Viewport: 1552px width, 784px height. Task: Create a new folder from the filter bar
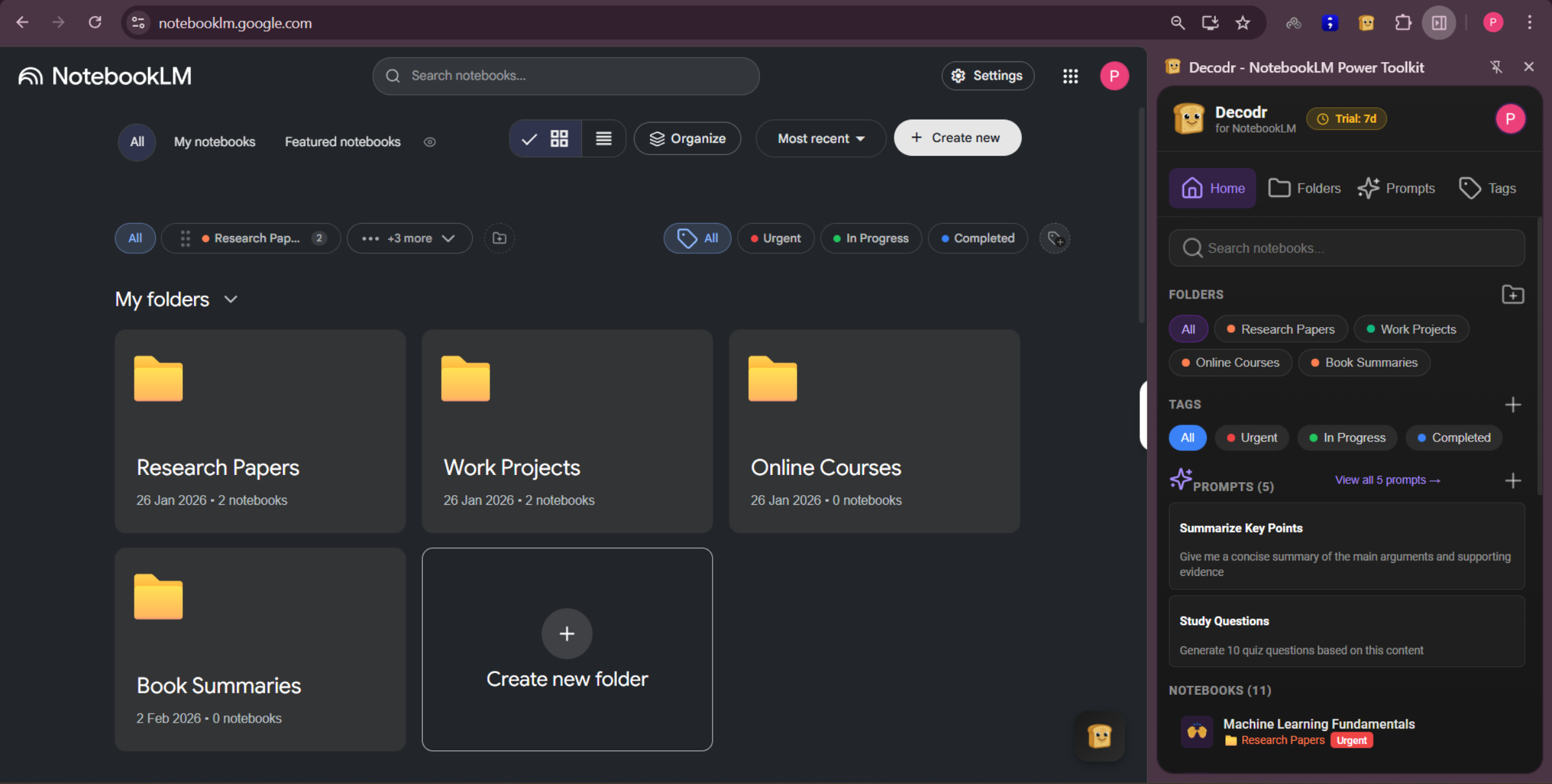click(499, 238)
